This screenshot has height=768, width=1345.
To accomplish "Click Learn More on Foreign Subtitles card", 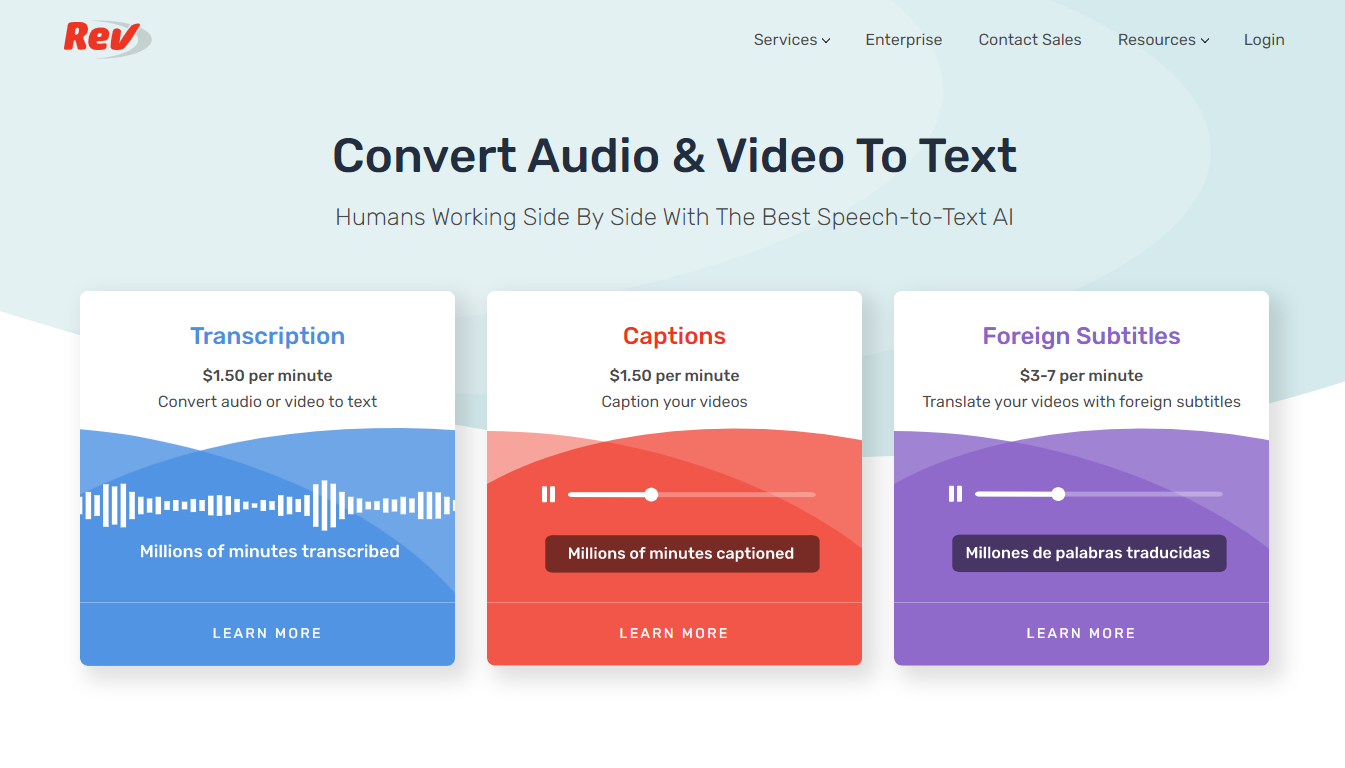I will (1081, 633).
